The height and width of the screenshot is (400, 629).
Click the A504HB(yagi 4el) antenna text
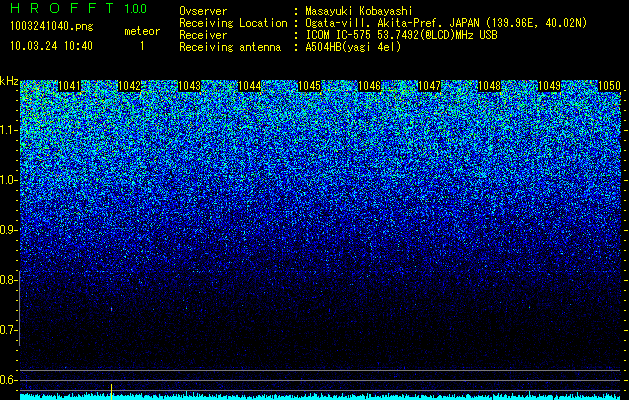353,47
